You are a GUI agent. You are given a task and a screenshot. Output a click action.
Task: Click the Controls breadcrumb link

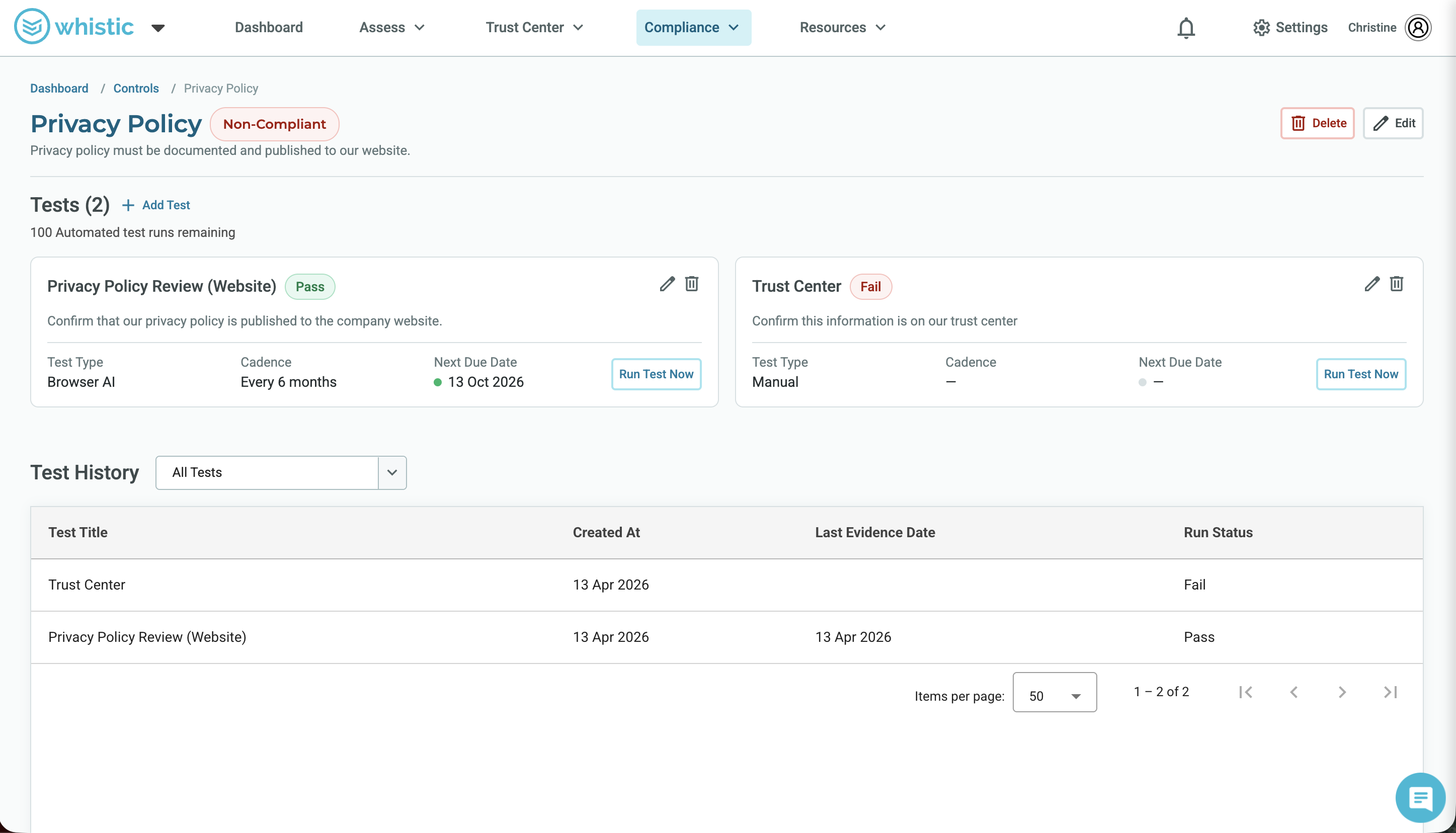[x=136, y=88]
